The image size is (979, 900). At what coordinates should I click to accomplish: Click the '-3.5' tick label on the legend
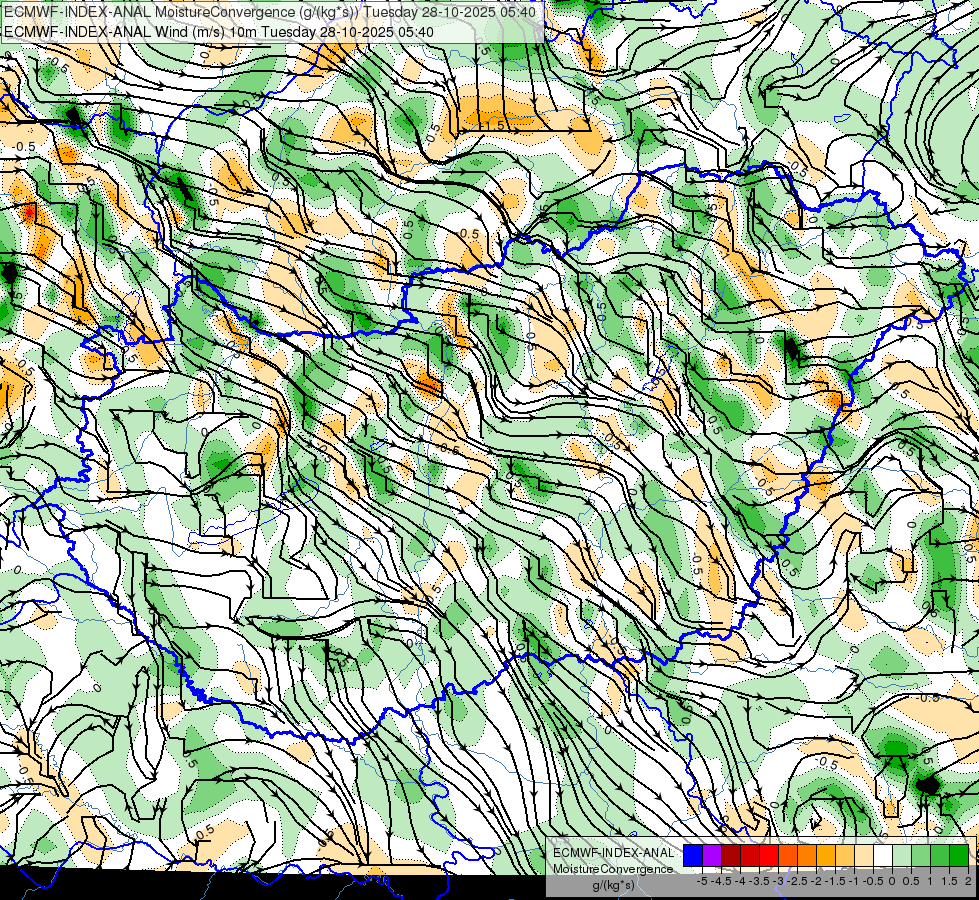pos(759,881)
